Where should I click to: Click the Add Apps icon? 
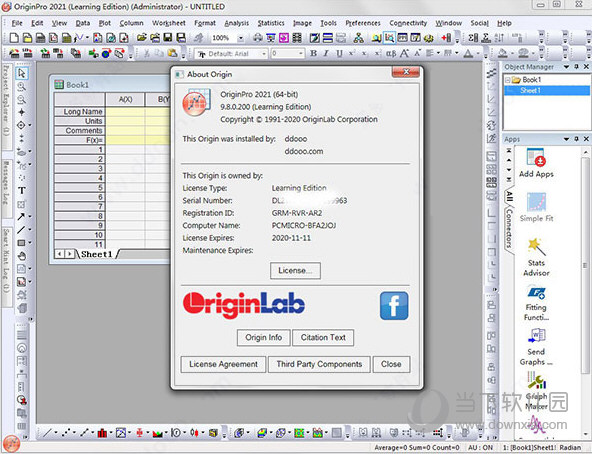coord(536,163)
